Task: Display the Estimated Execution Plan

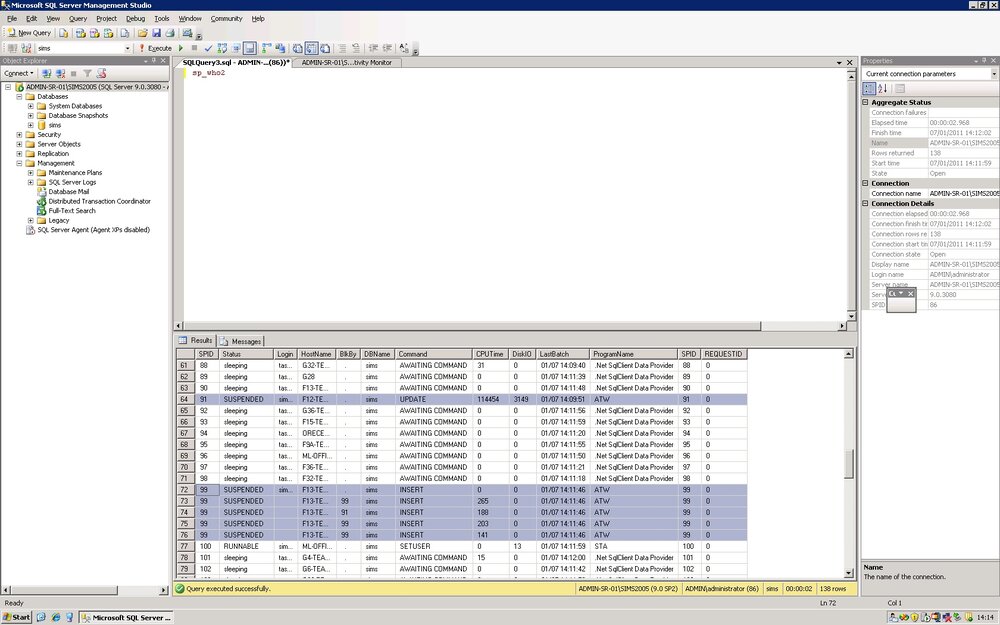Action: pyautogui.click(x=222, y=48)
